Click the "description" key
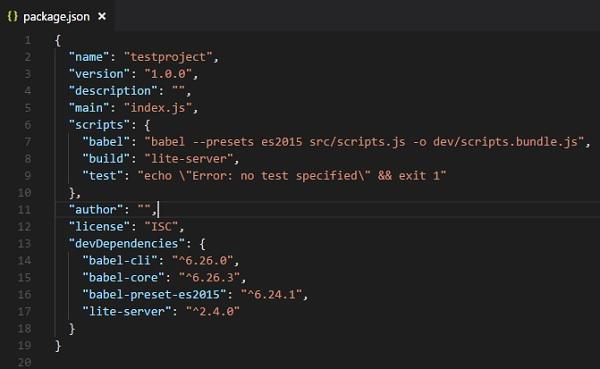The width and height of the screenshot is (600, 369). click(x=113, y=91)
